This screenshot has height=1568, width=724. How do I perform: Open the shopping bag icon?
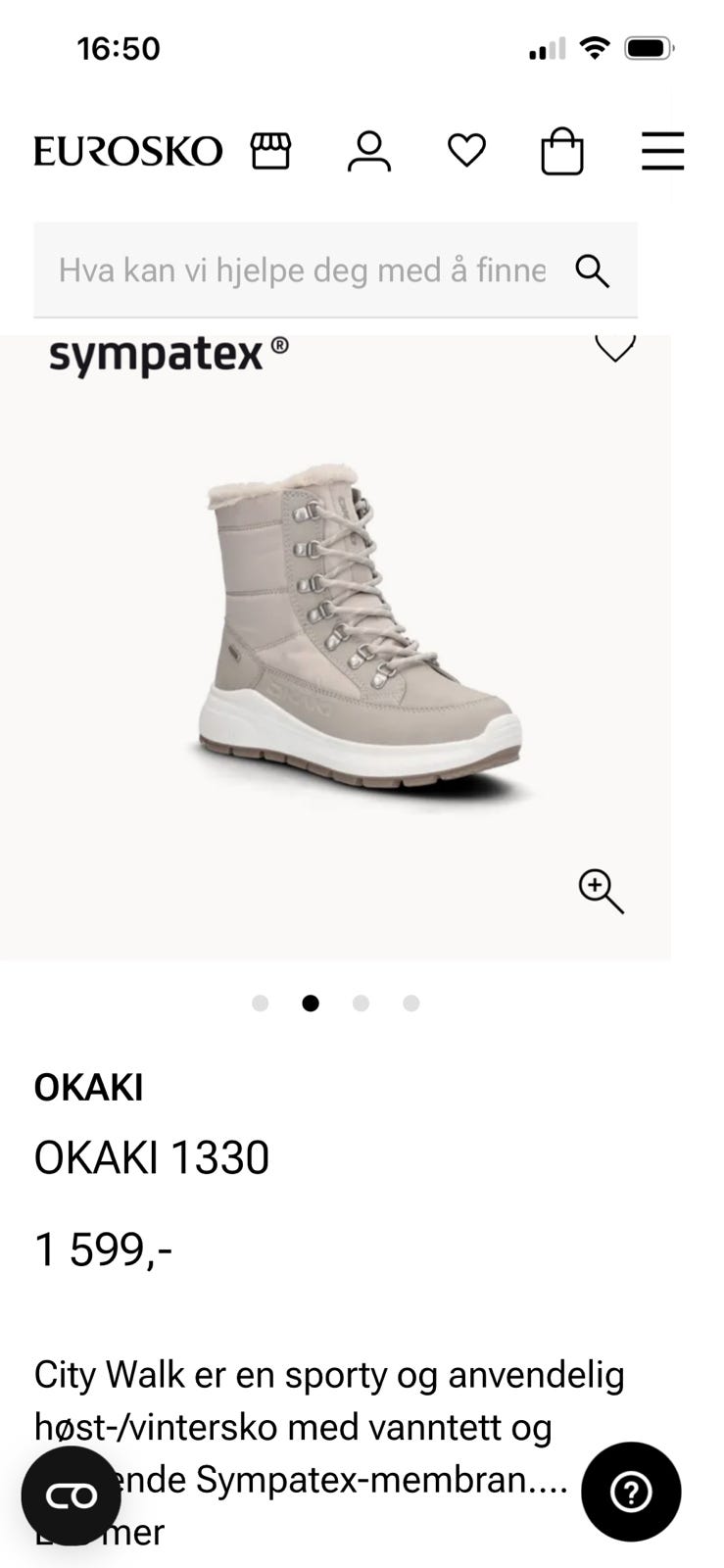click(562, 152)
